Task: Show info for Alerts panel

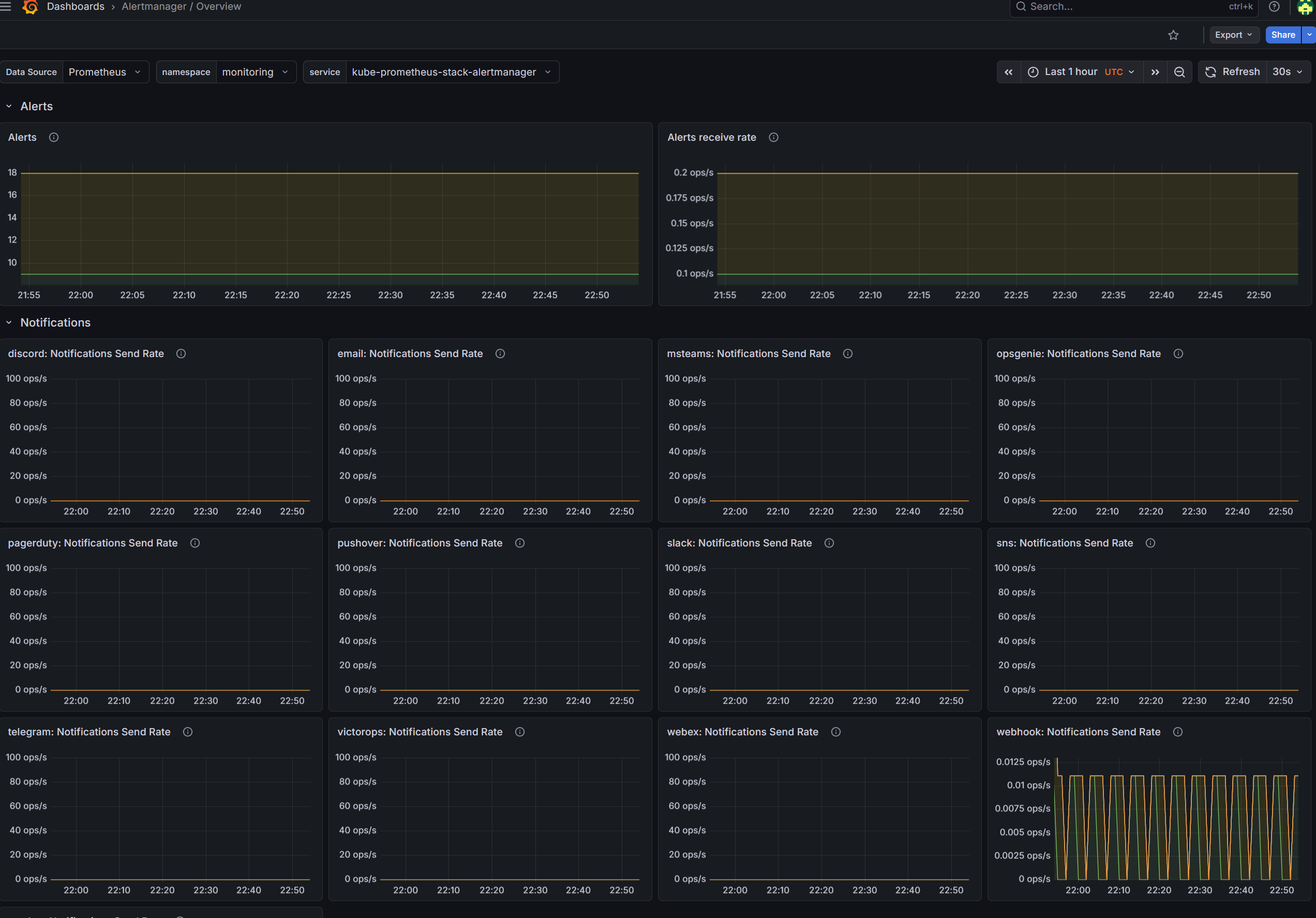Action: 54,138
